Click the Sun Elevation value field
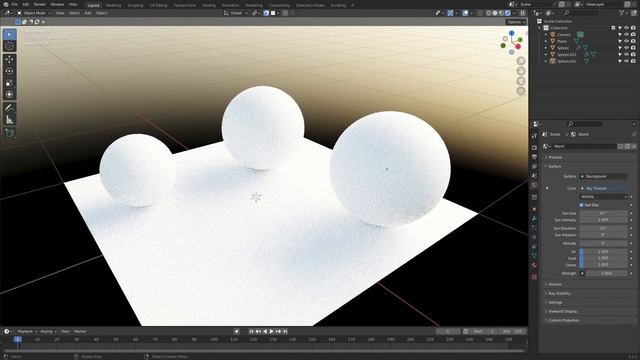This screenshot has width=640, height=360. (603, 229)
